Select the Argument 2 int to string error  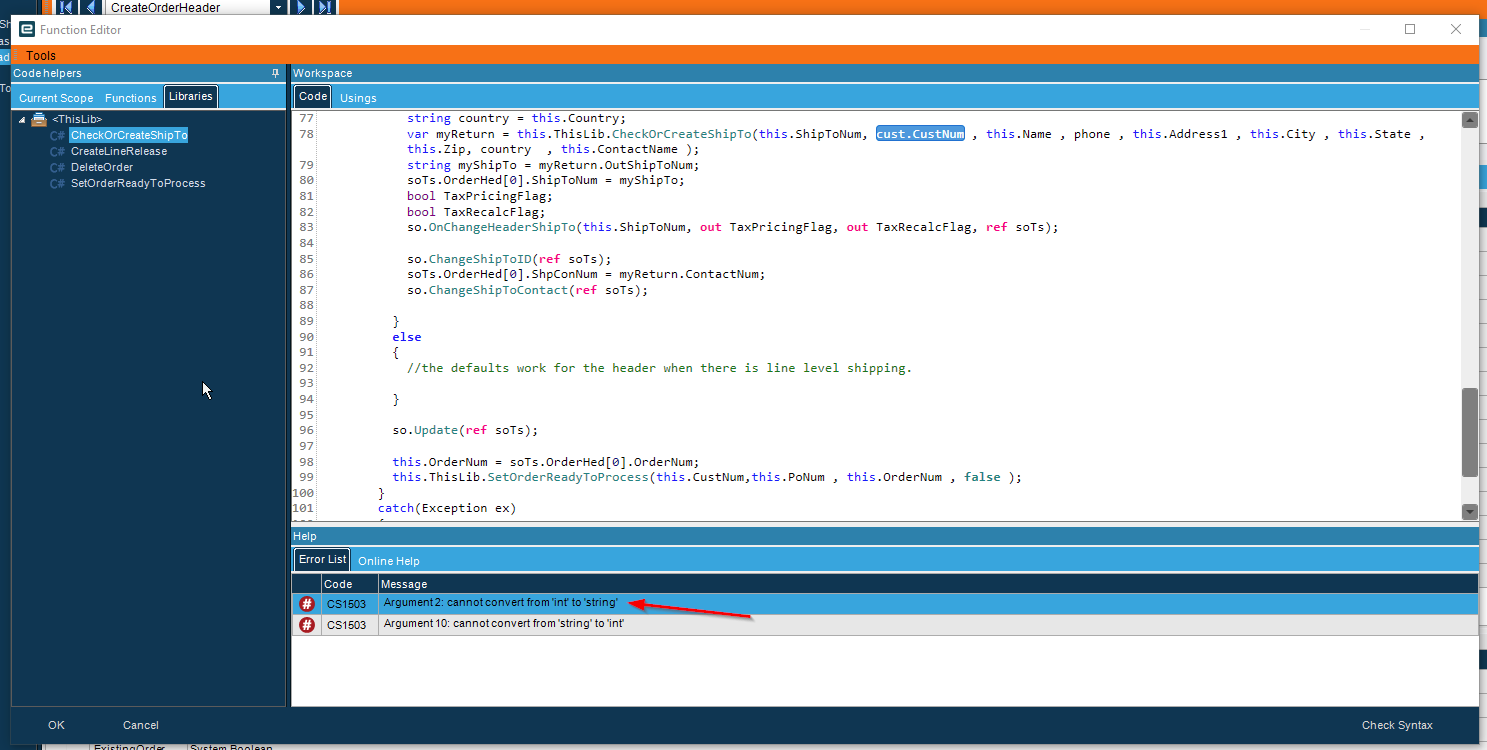point(502,603)
